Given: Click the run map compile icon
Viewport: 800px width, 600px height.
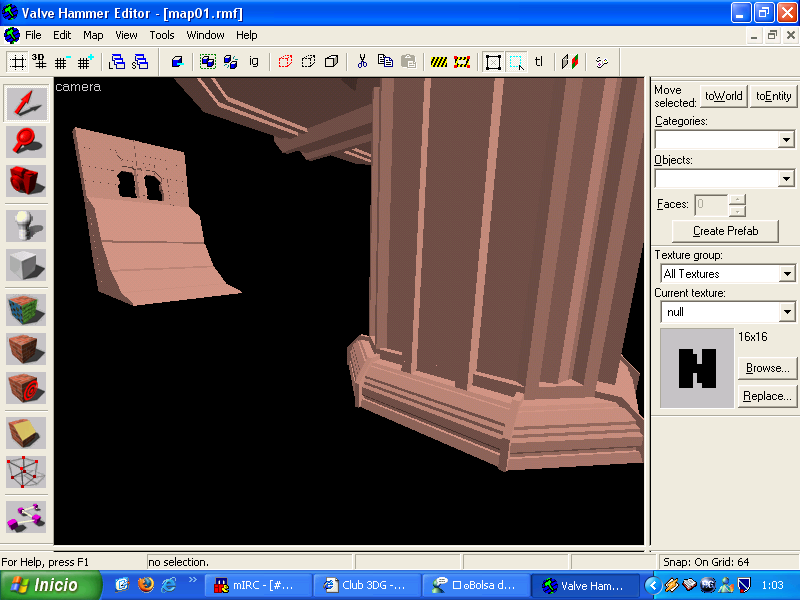Looking at the screenshot, I should click(x=602, y=62).
